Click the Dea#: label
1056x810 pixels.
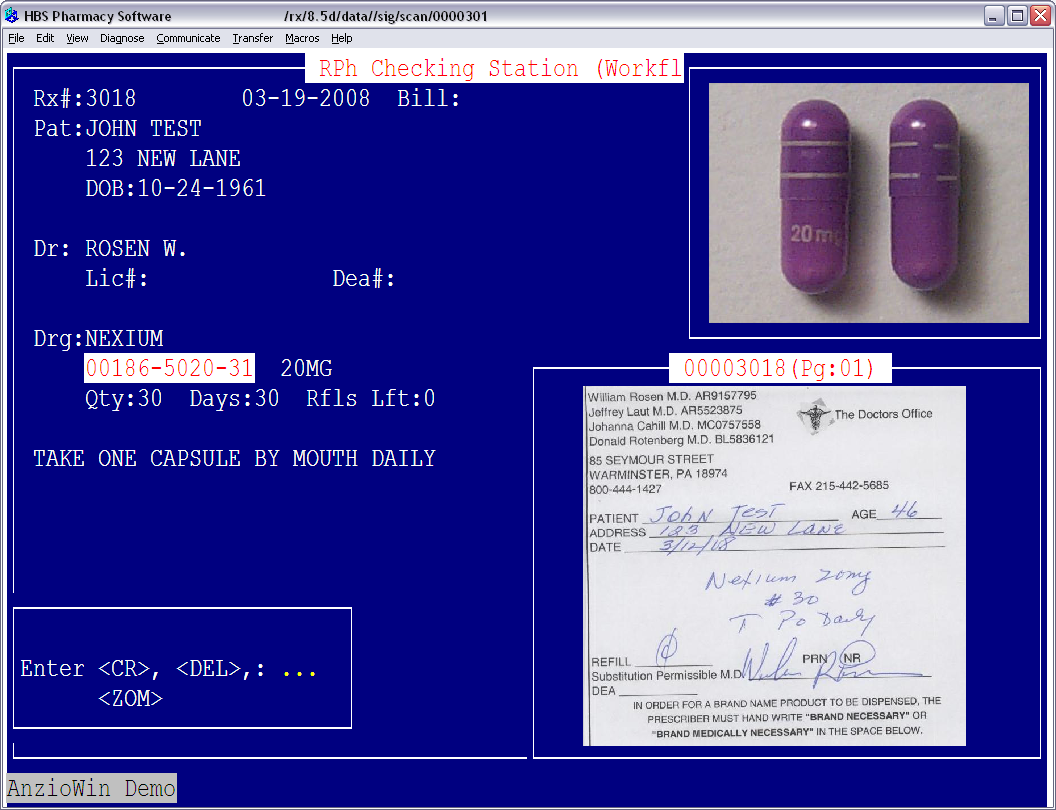click(x=364, y=278)
